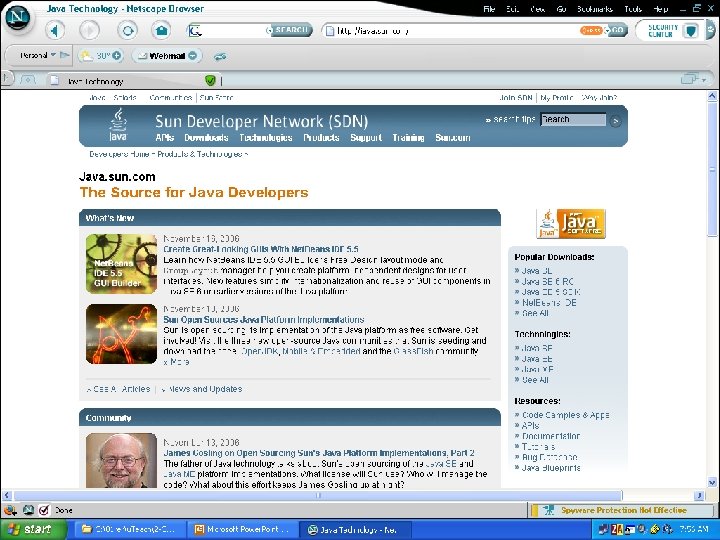Open the View menu
This screenshot has height=540, width=720.
[537, 9]
